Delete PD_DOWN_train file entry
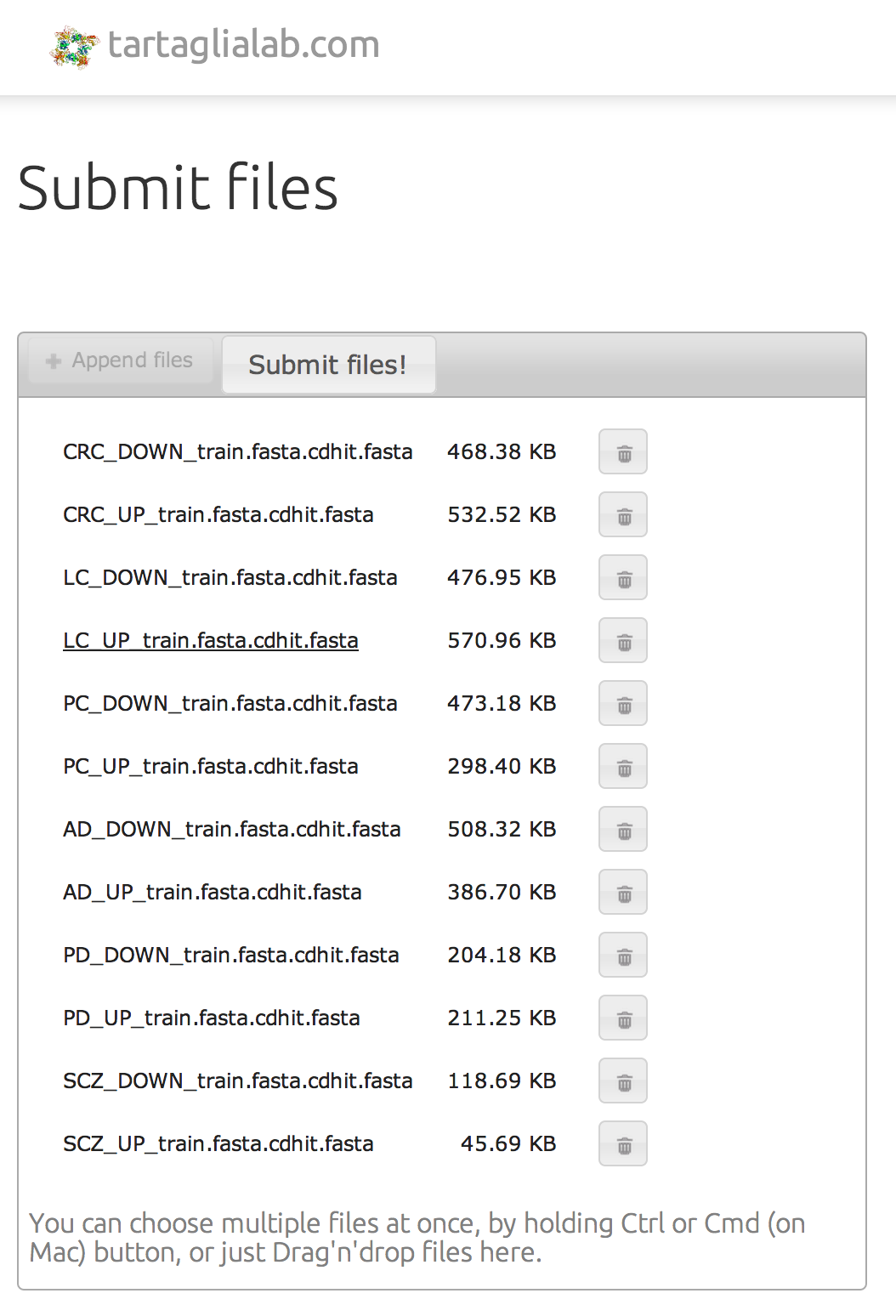Screen dimensions: 896x1316 pyautogui.click(x=622, y=955)
